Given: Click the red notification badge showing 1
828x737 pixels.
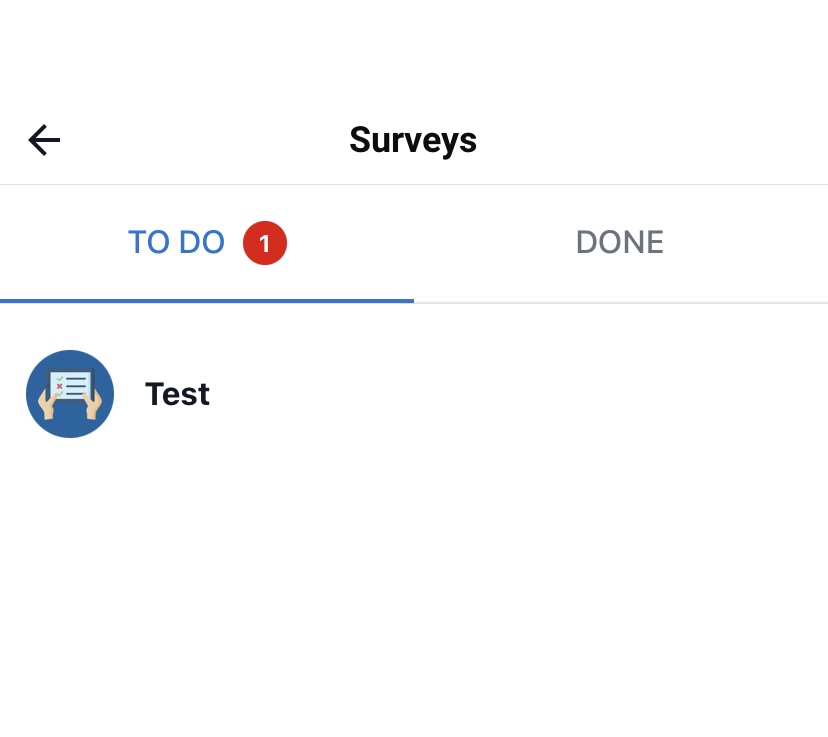Looking at the screenshot, I should point(265,243).
